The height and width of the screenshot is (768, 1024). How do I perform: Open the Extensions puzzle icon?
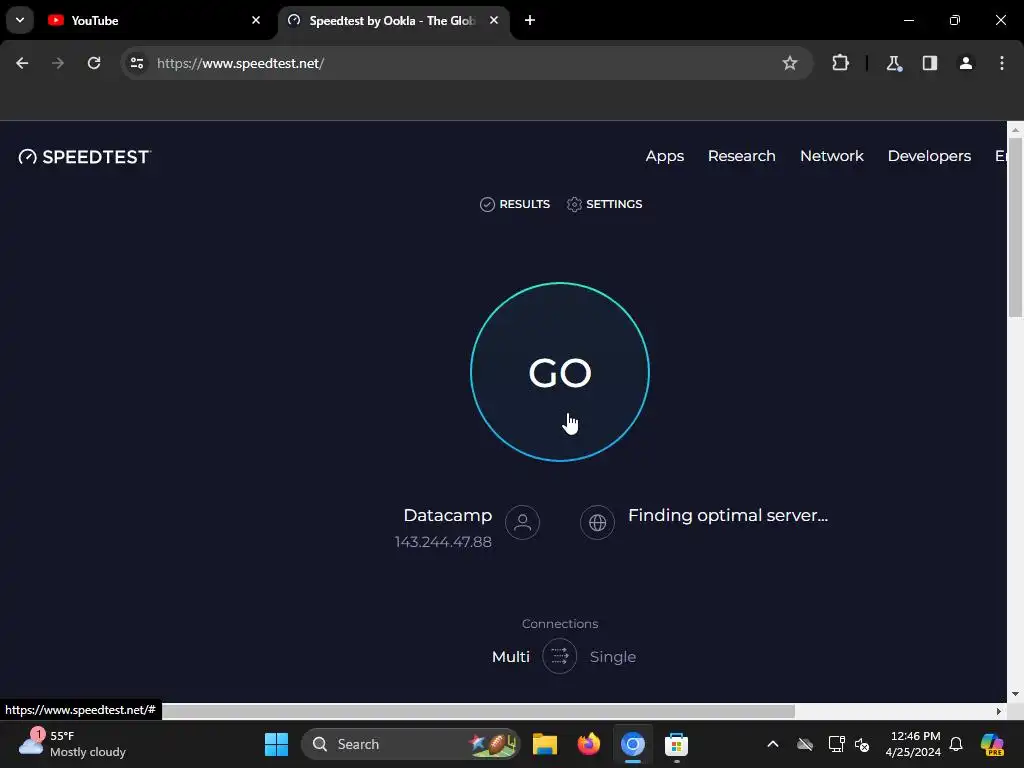tap(840, 63)
